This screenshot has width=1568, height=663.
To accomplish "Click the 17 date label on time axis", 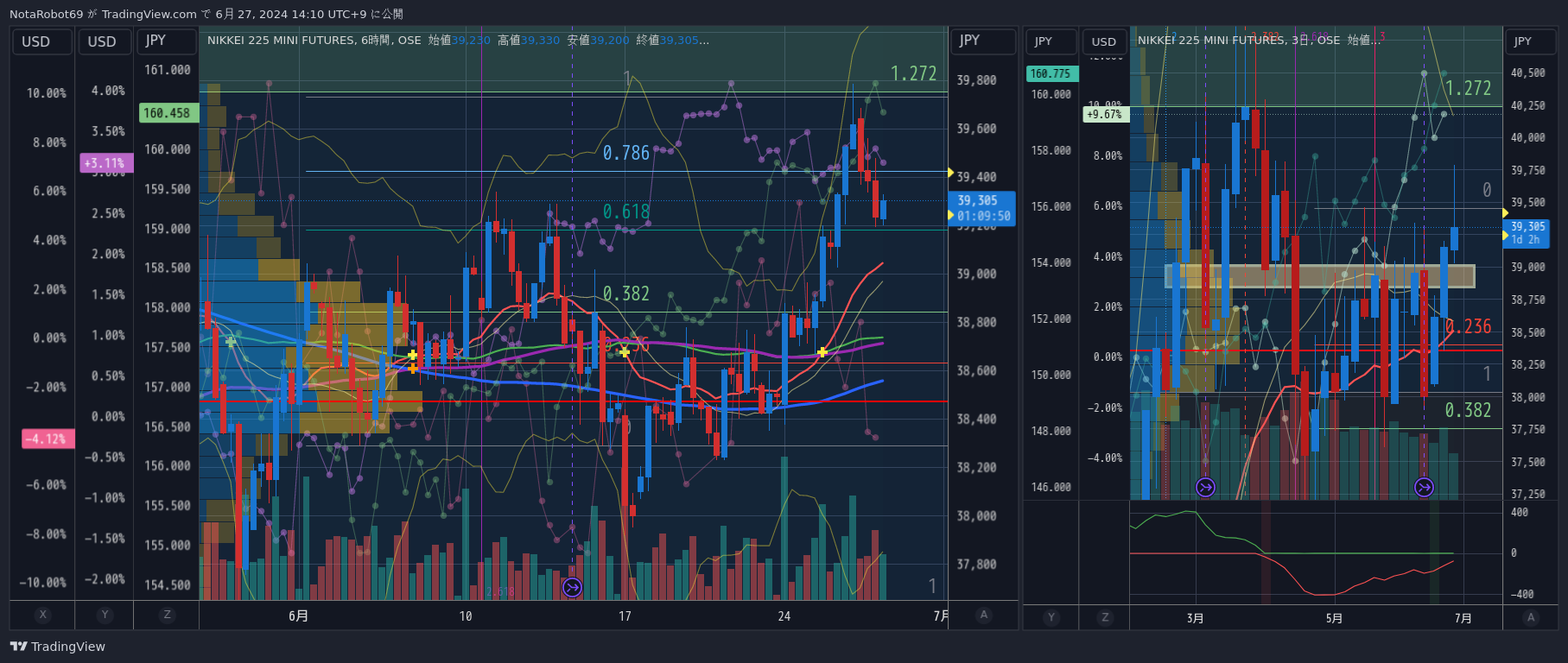I will point(625,616).
